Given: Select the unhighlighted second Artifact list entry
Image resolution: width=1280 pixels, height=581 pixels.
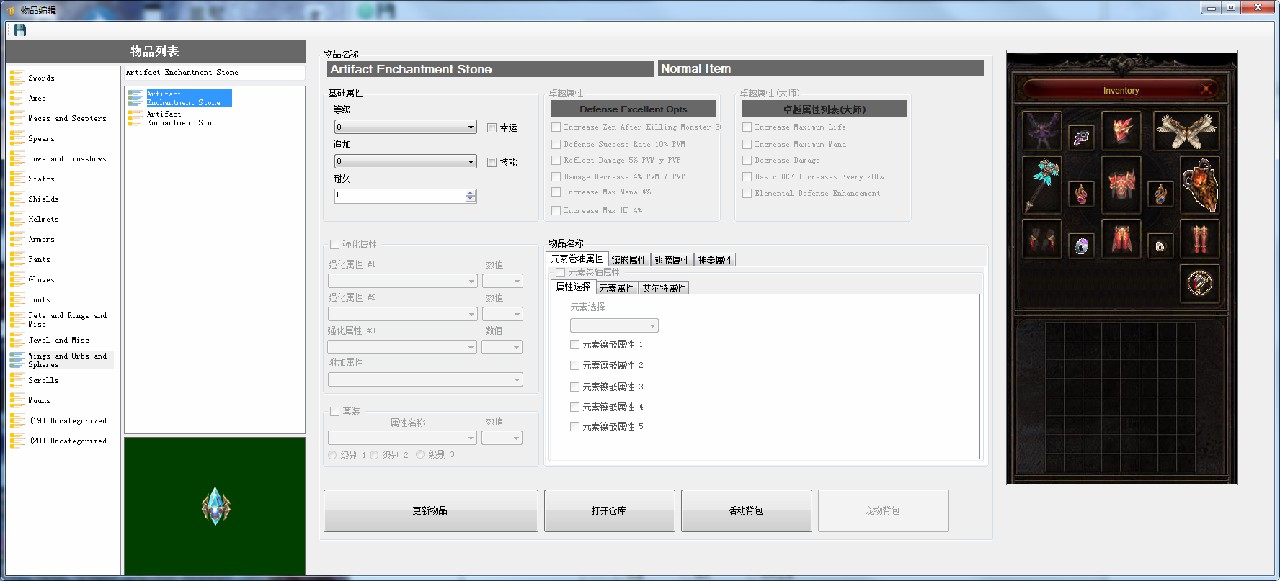Looking at the screenshot, I should point(180,118).
